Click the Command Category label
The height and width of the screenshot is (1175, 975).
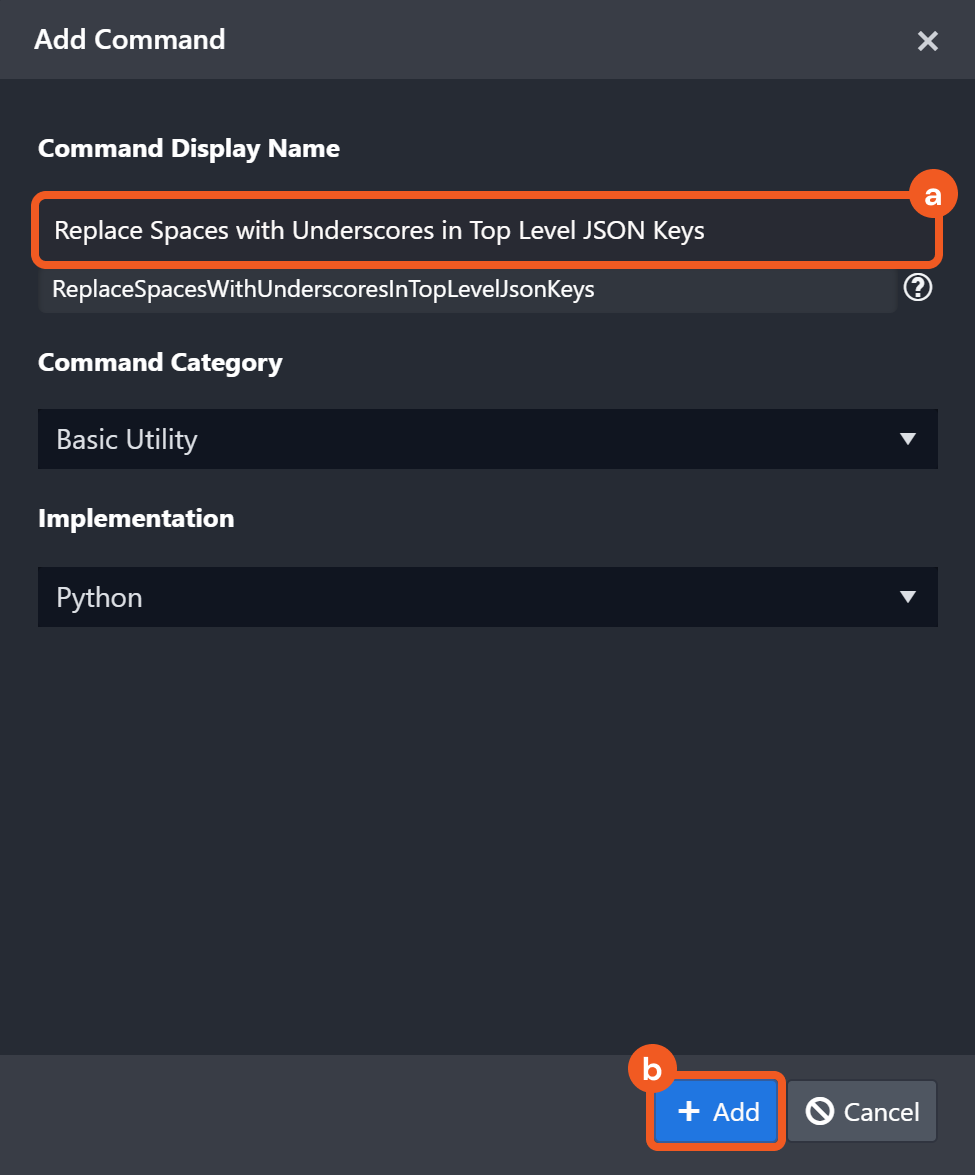[x=160, y=362]
